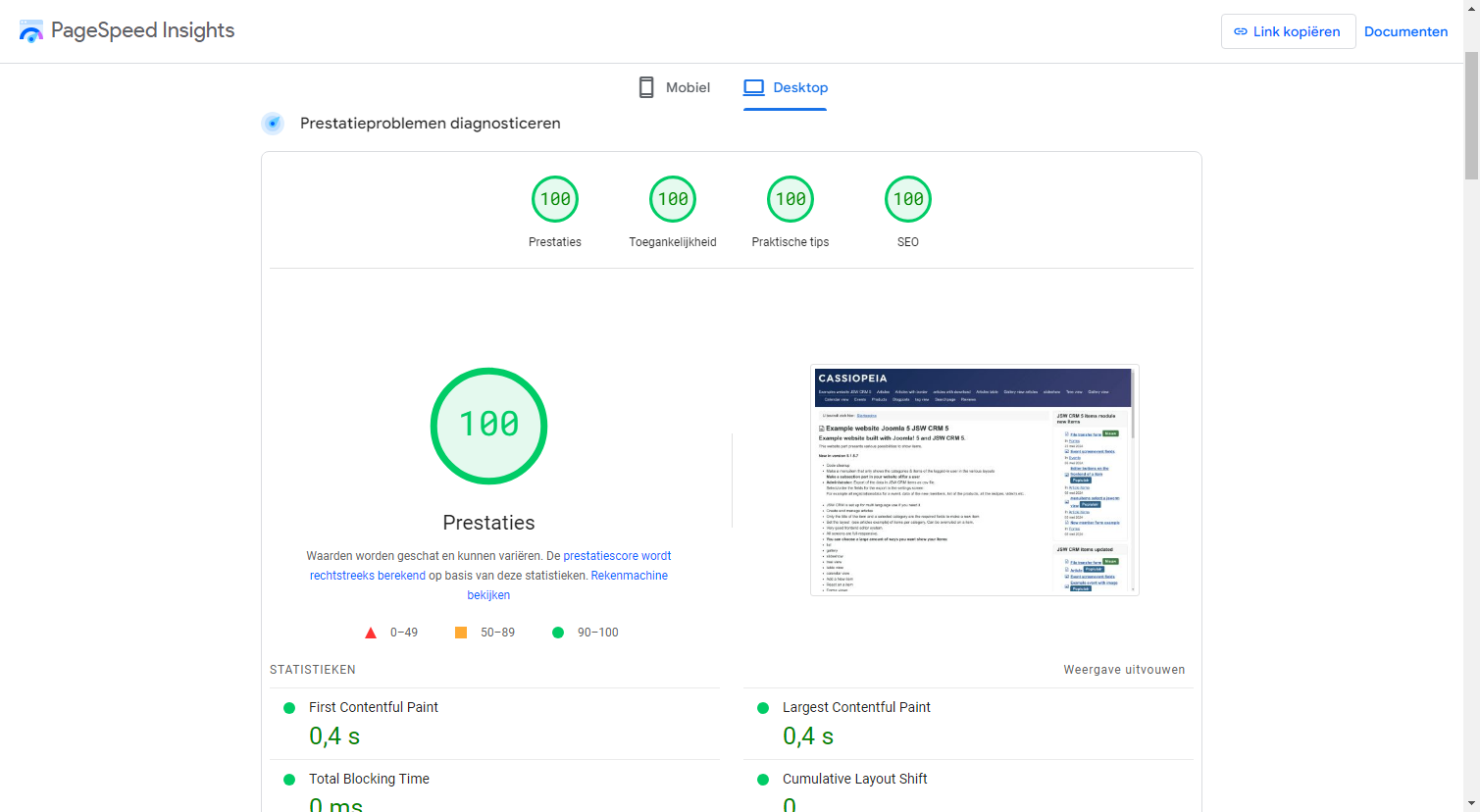Expand the First Contentful Paint metric

click(x=374, y=707)
